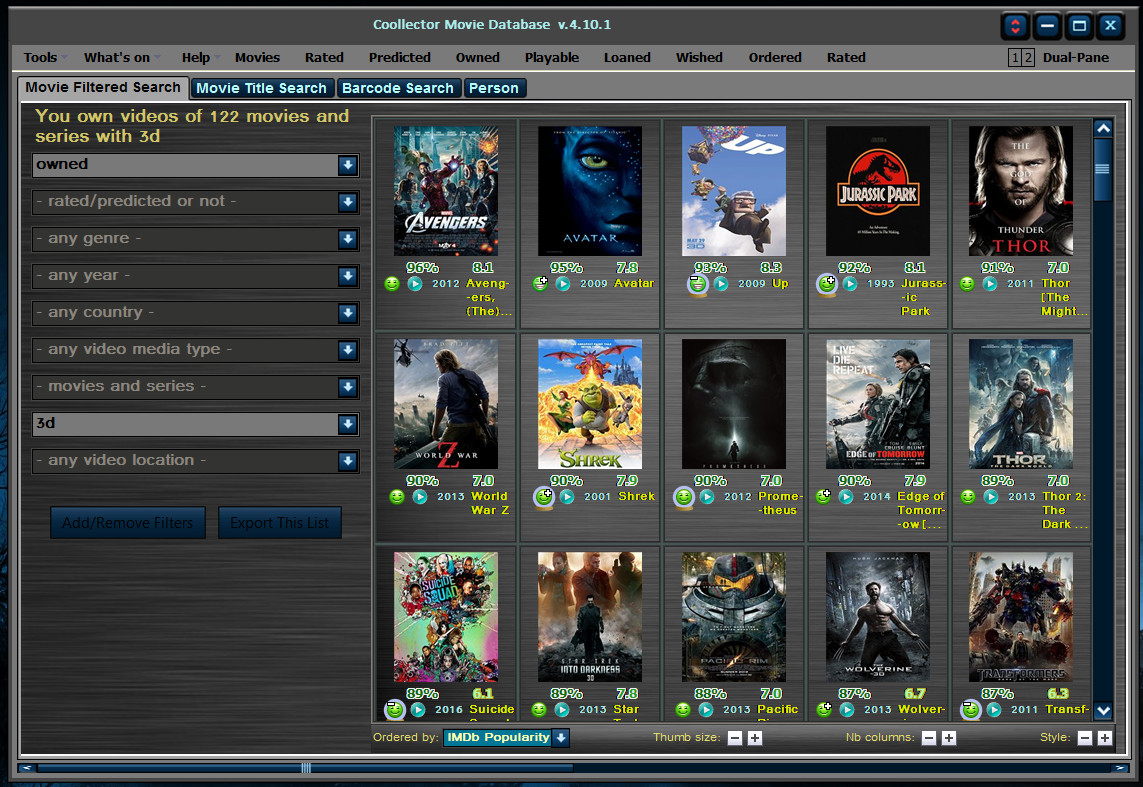
Task: Click the play icon for 2001 Shrek
Action: pos(567,496)
